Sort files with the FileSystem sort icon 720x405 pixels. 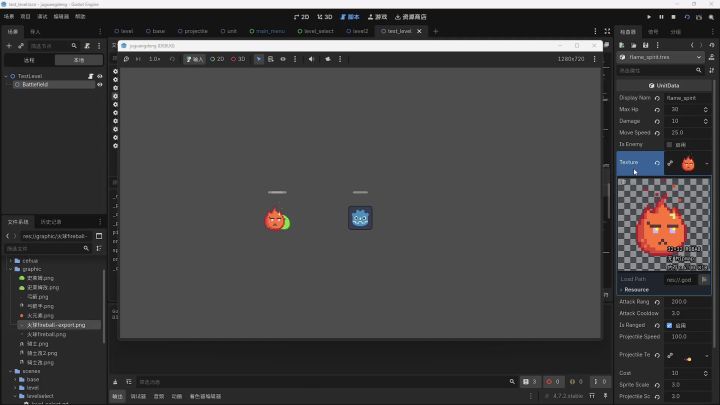tap(99, 248)
